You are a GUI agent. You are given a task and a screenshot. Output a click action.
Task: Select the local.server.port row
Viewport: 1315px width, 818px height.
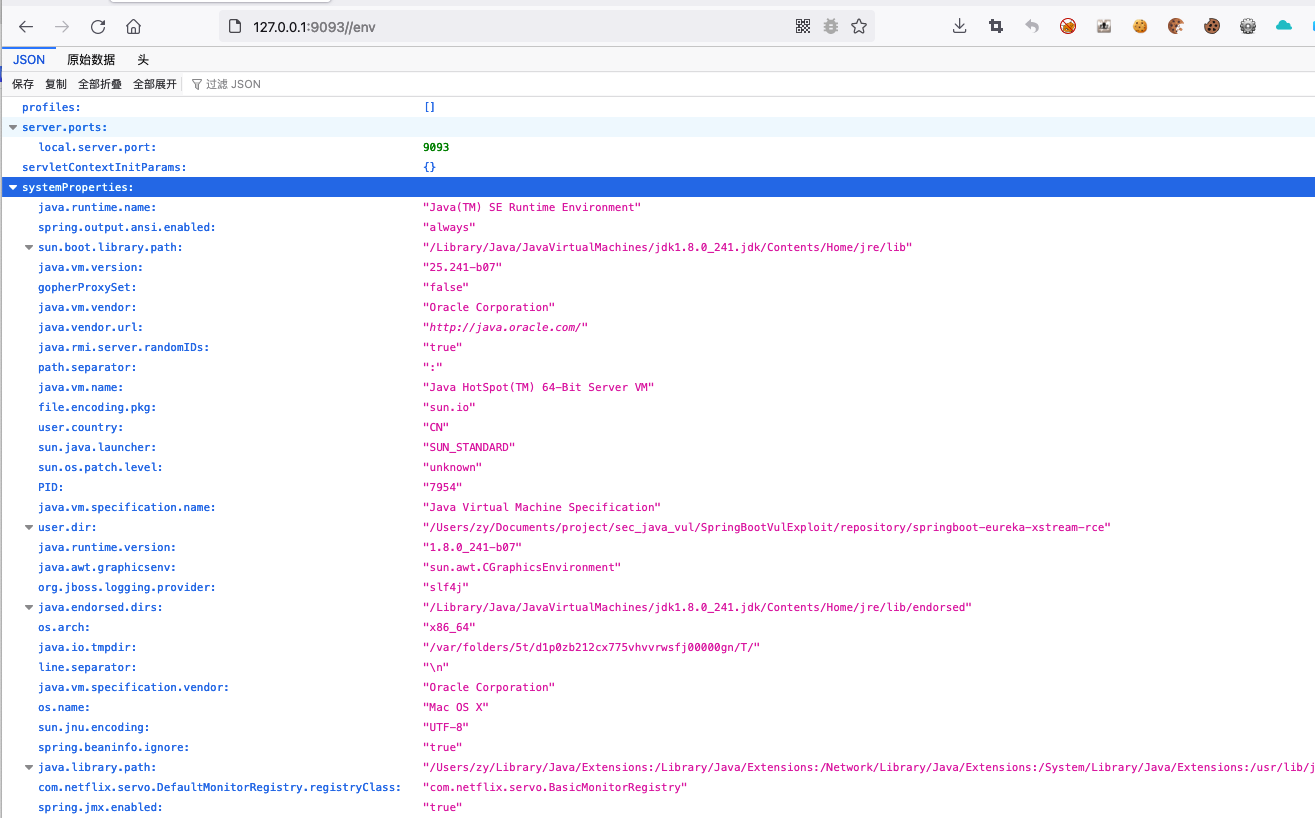pos(657,147)
